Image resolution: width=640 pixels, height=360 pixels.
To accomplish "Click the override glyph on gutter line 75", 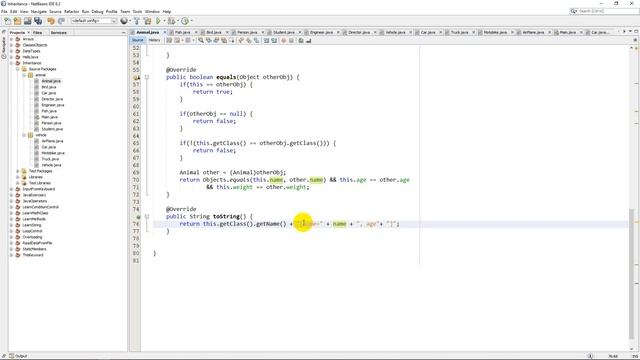I will point(138,217).
